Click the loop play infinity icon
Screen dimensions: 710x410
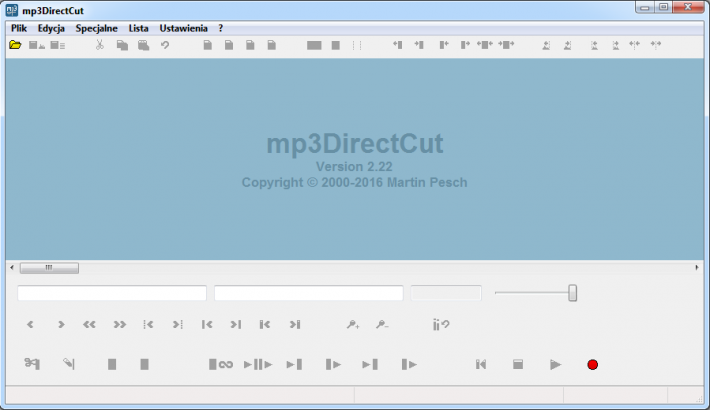point(221,364)
